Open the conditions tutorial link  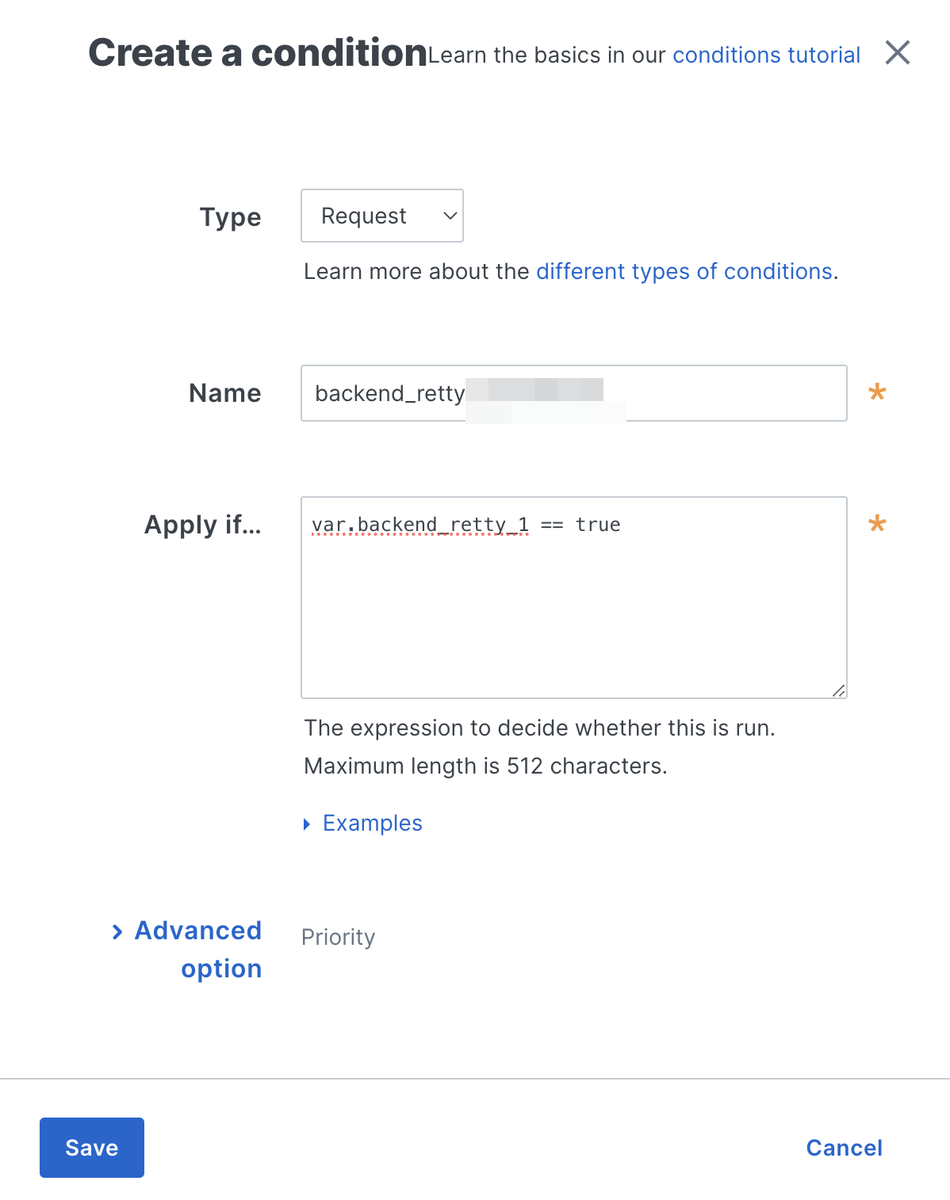click(766, 55)
